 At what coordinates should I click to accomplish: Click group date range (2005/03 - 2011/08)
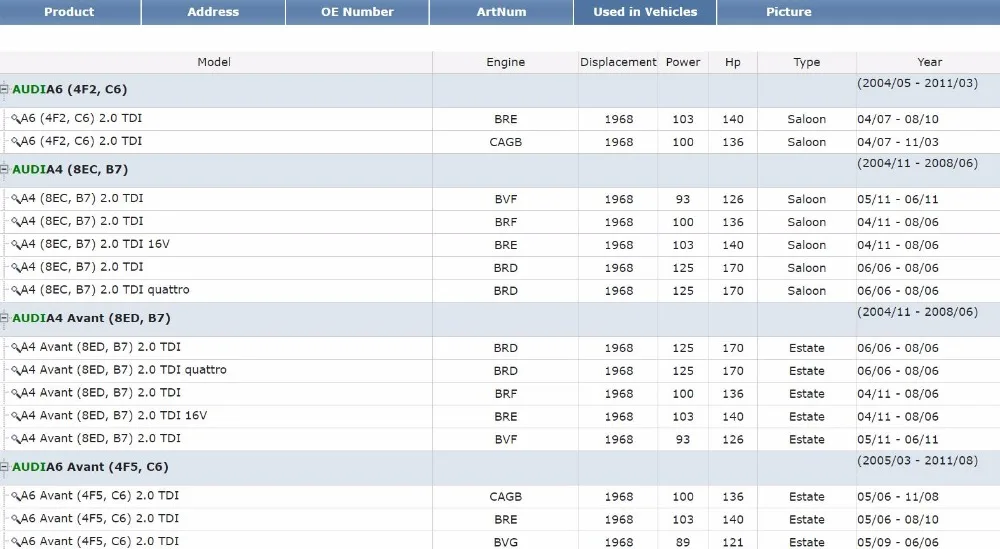click(x=917, y=460)
